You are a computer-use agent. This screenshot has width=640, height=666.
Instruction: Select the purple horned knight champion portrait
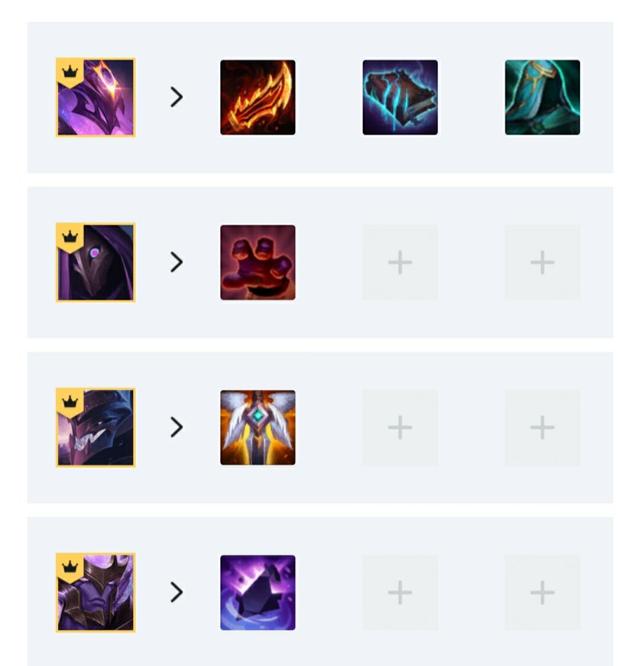[x=96, y=593]
